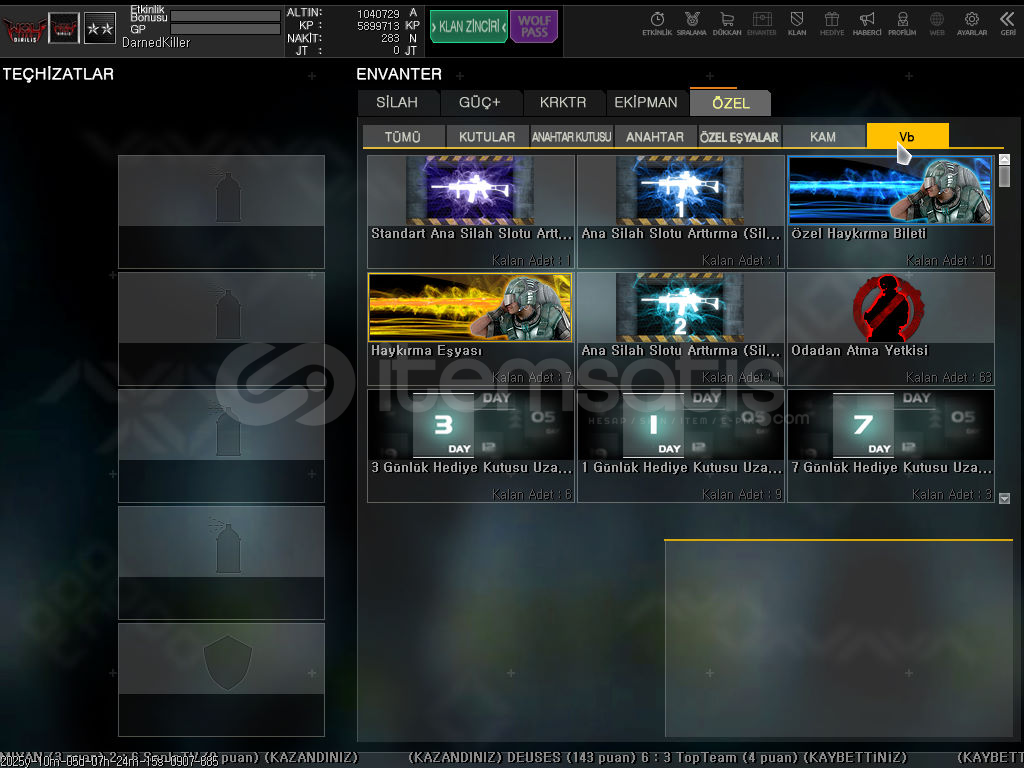
Task: Select the Kutular sub-tab
Action: click(487, 137)
